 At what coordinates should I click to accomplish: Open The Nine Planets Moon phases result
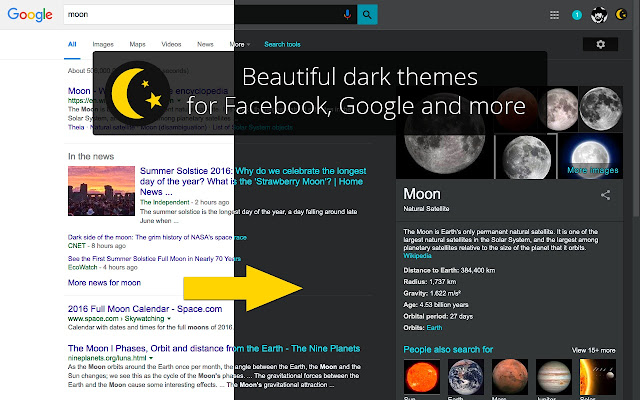click(x=214, y=348)
